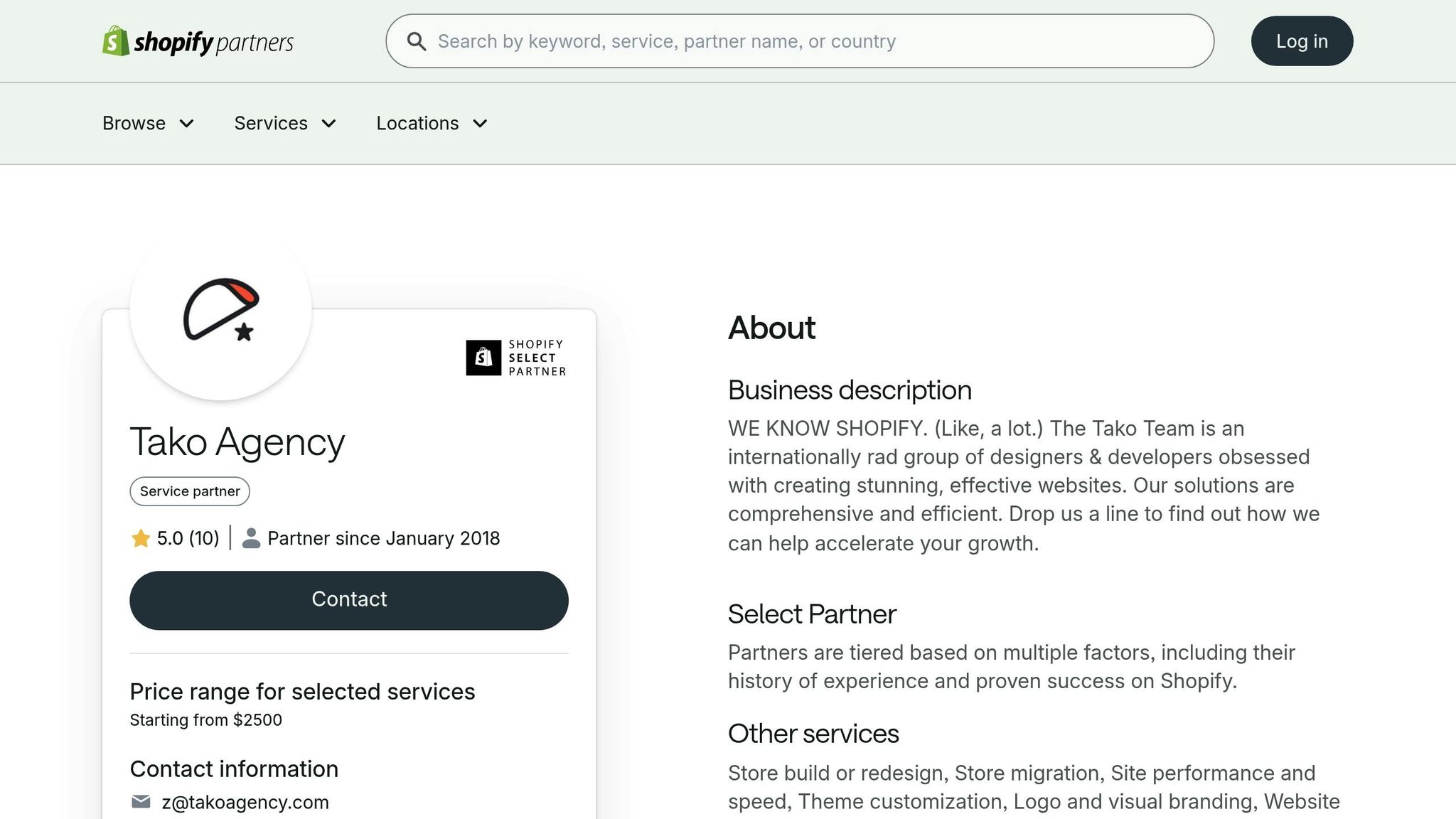1456x819 pixels.
Task: Click the magnifying glass search icon
Action: [x=417, y=42]
